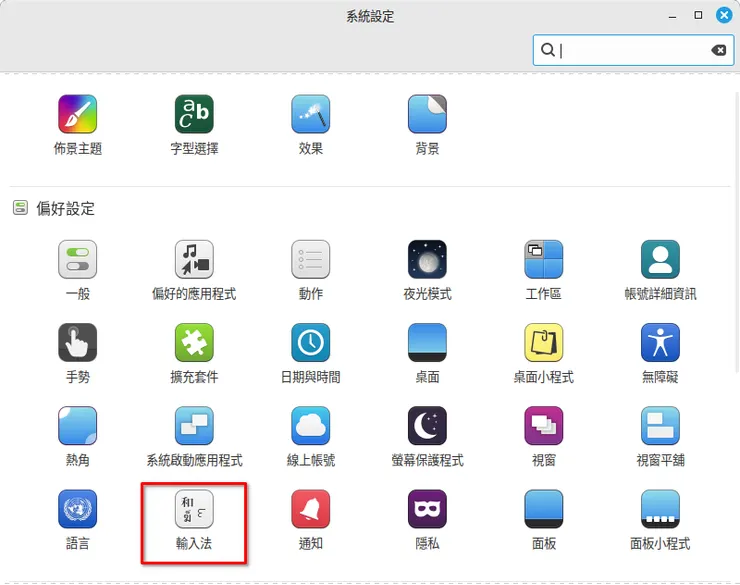The image size is (740, 585).
Task: Click the magnifier icon in search box
Action: pyautogui.click(x=547, y=50)
